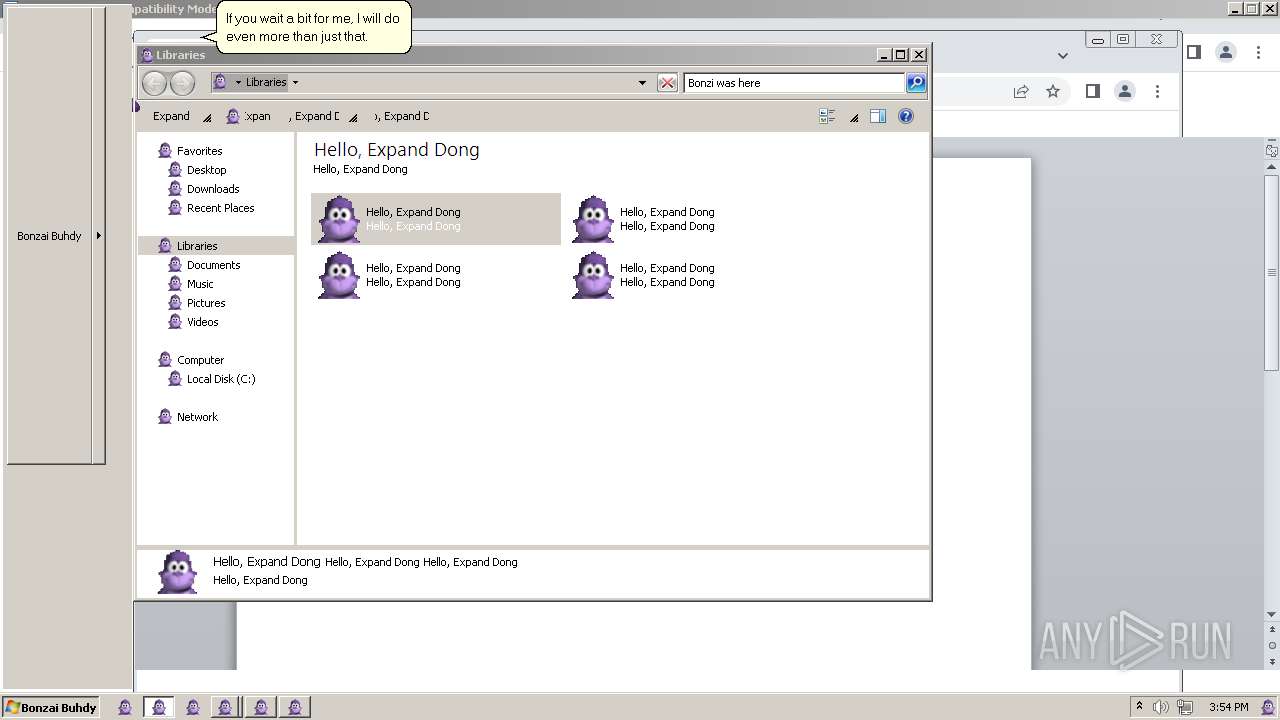Click the volume speaker icon in system tray
The width and height of the screenshot is (1280, 720).
pos(1161,707)
